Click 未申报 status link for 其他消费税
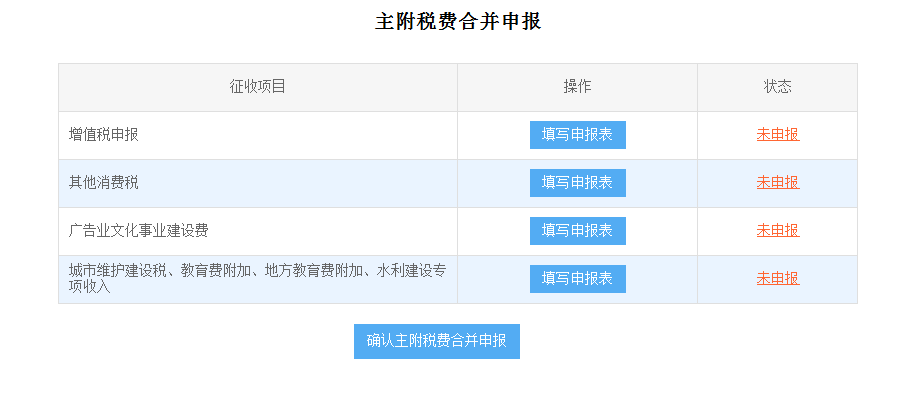 tap(778, 182)
